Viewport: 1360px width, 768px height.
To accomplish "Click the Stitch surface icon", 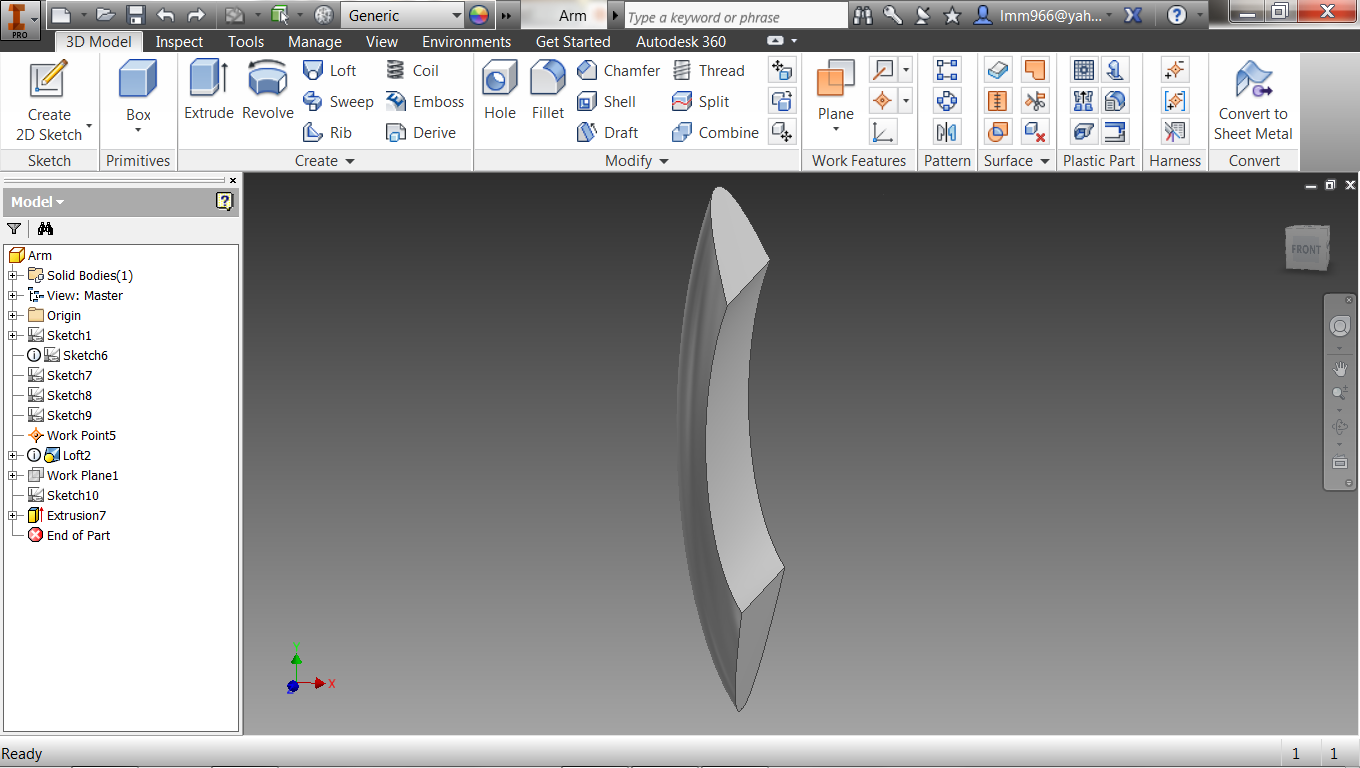I will pyautogui.click(x=998, y=101).
